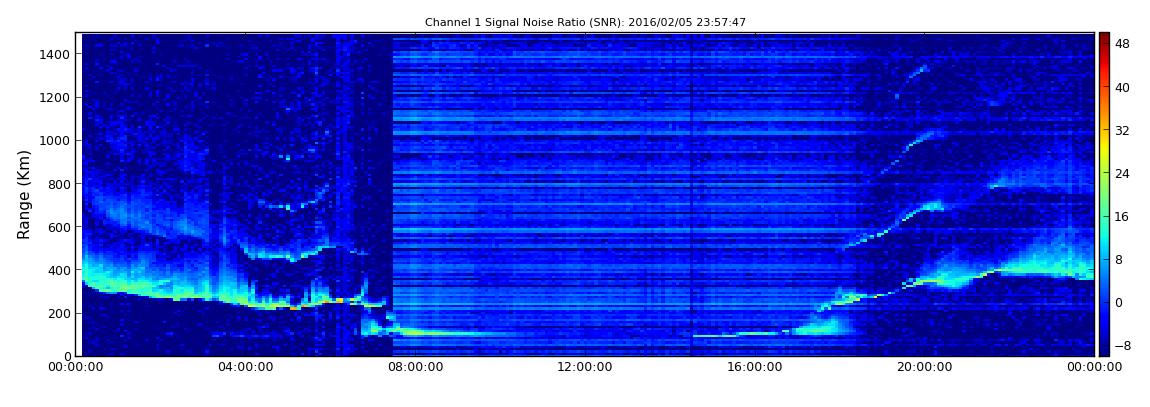Click the 1200 range tick label

pyautogui.click(x=56, y=98)
